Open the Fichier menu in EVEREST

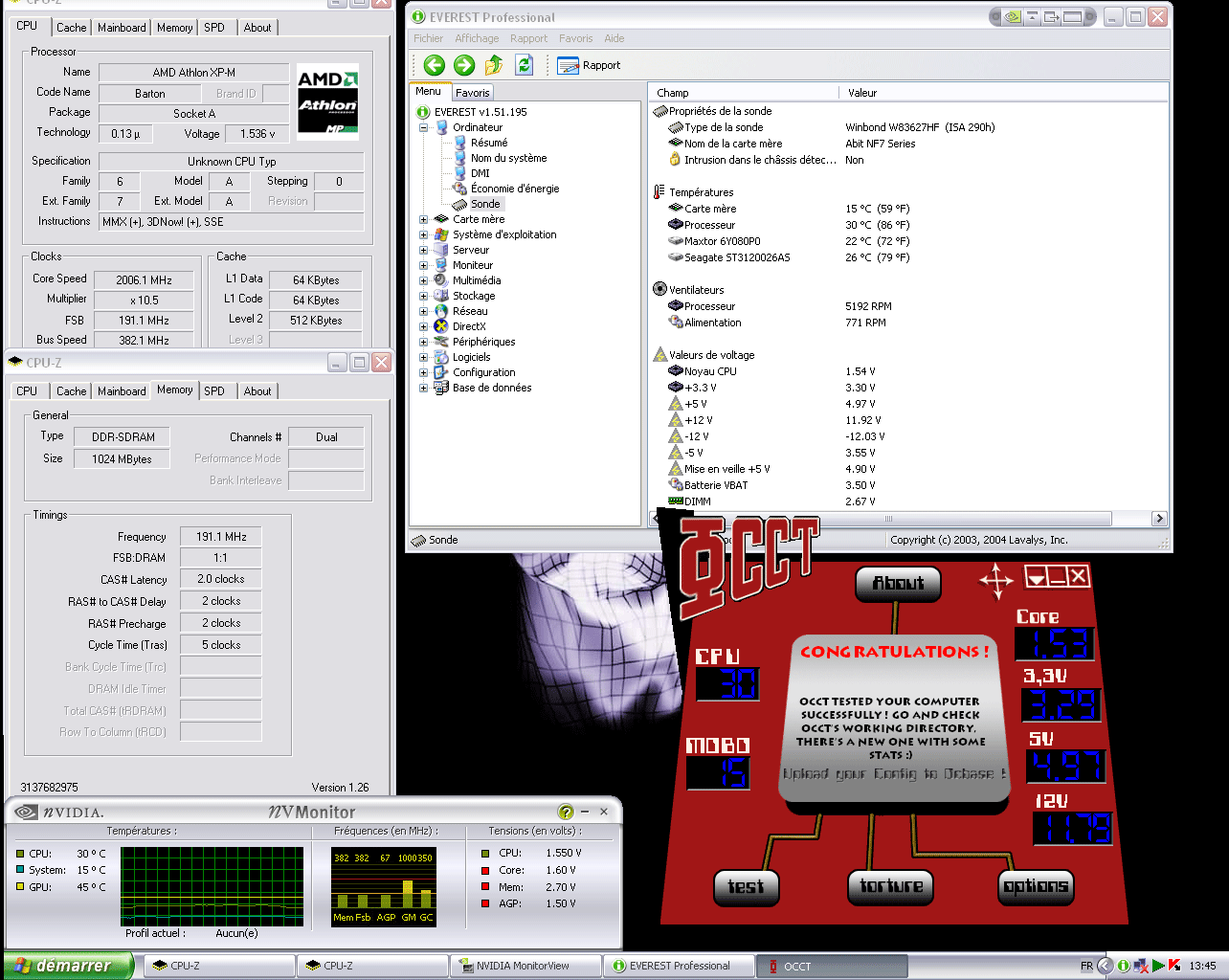428,38
